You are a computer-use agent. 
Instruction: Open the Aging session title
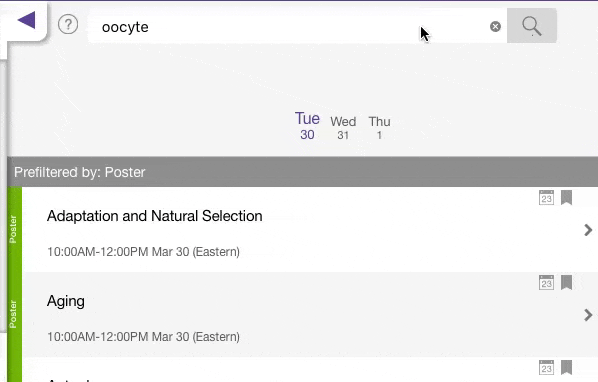(66, 302)
